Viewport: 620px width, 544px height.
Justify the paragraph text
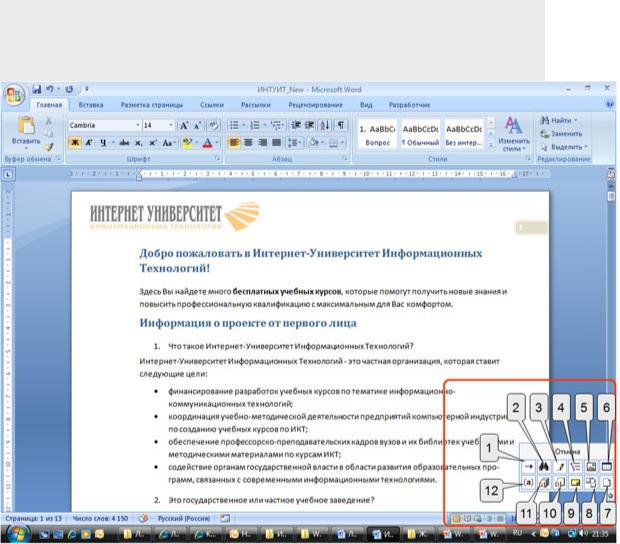point(276,142)
